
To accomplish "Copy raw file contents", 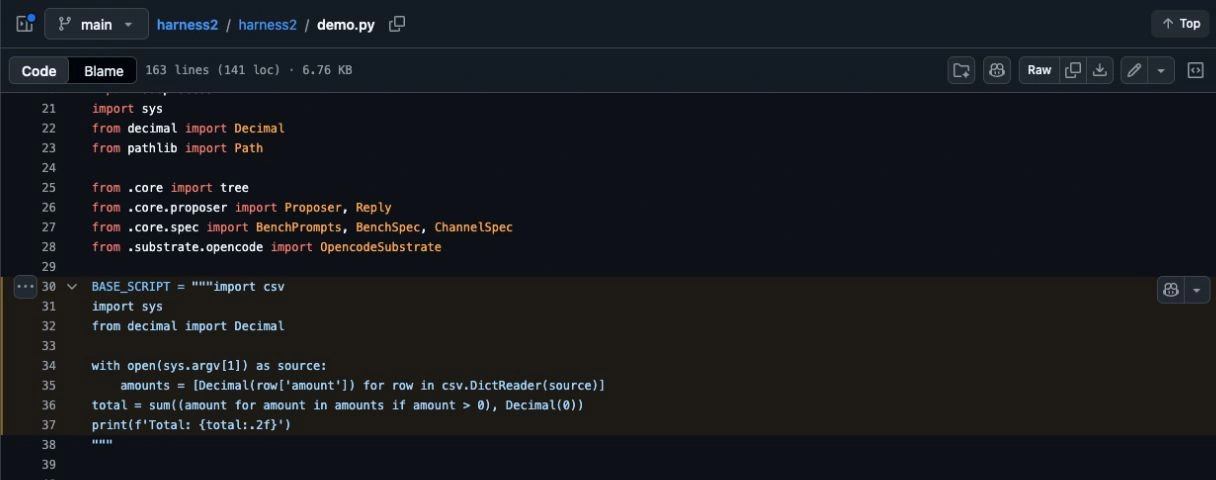I will (1073, 70).
